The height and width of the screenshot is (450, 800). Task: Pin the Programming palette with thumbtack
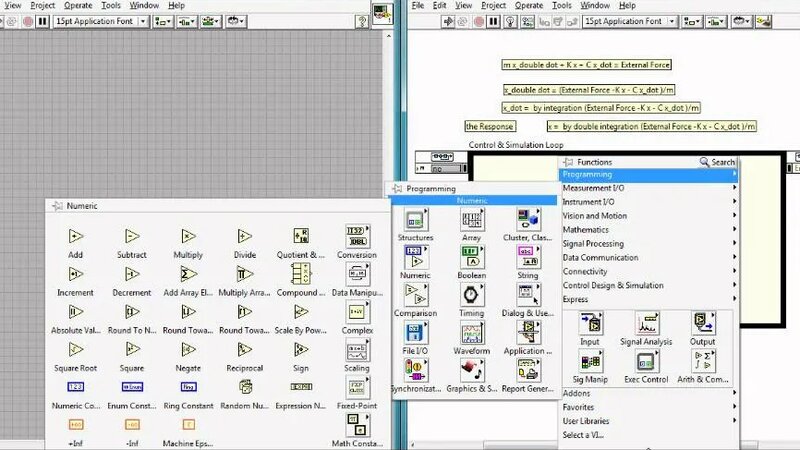[x=397, y=188]
